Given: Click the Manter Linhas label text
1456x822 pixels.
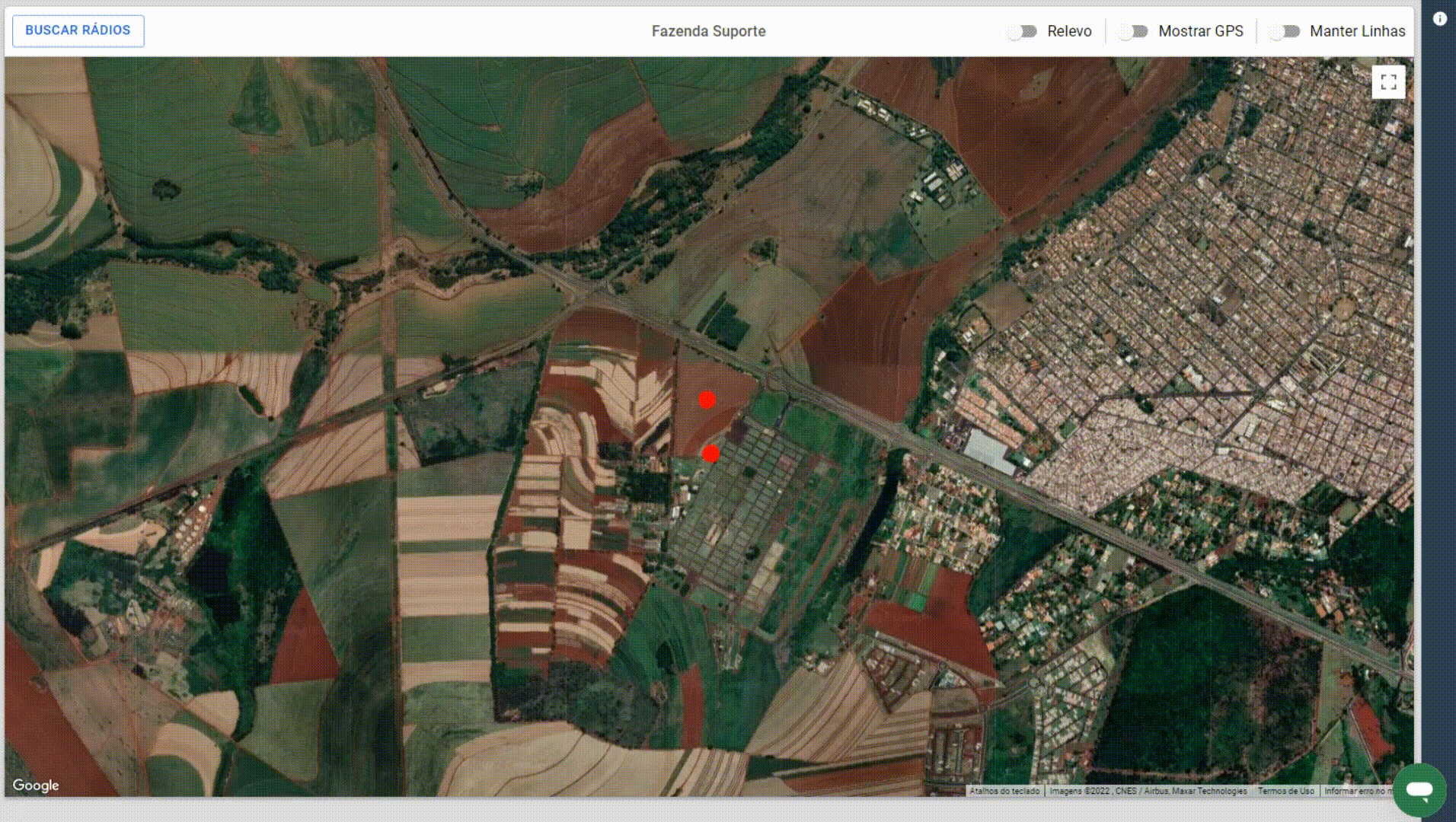Looking at the screenshot, I should (1357, 31).
